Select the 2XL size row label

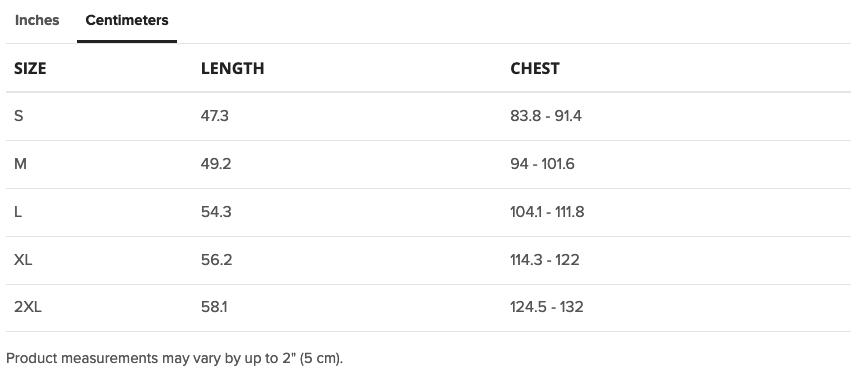click(27, 307)
